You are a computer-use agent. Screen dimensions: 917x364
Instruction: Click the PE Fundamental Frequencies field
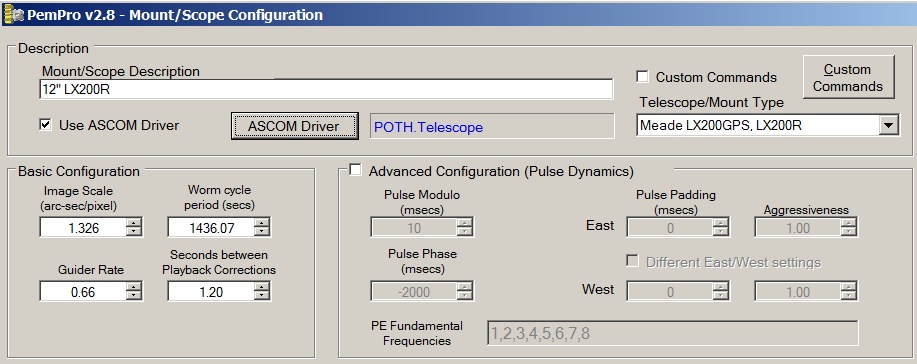point(673,333)
